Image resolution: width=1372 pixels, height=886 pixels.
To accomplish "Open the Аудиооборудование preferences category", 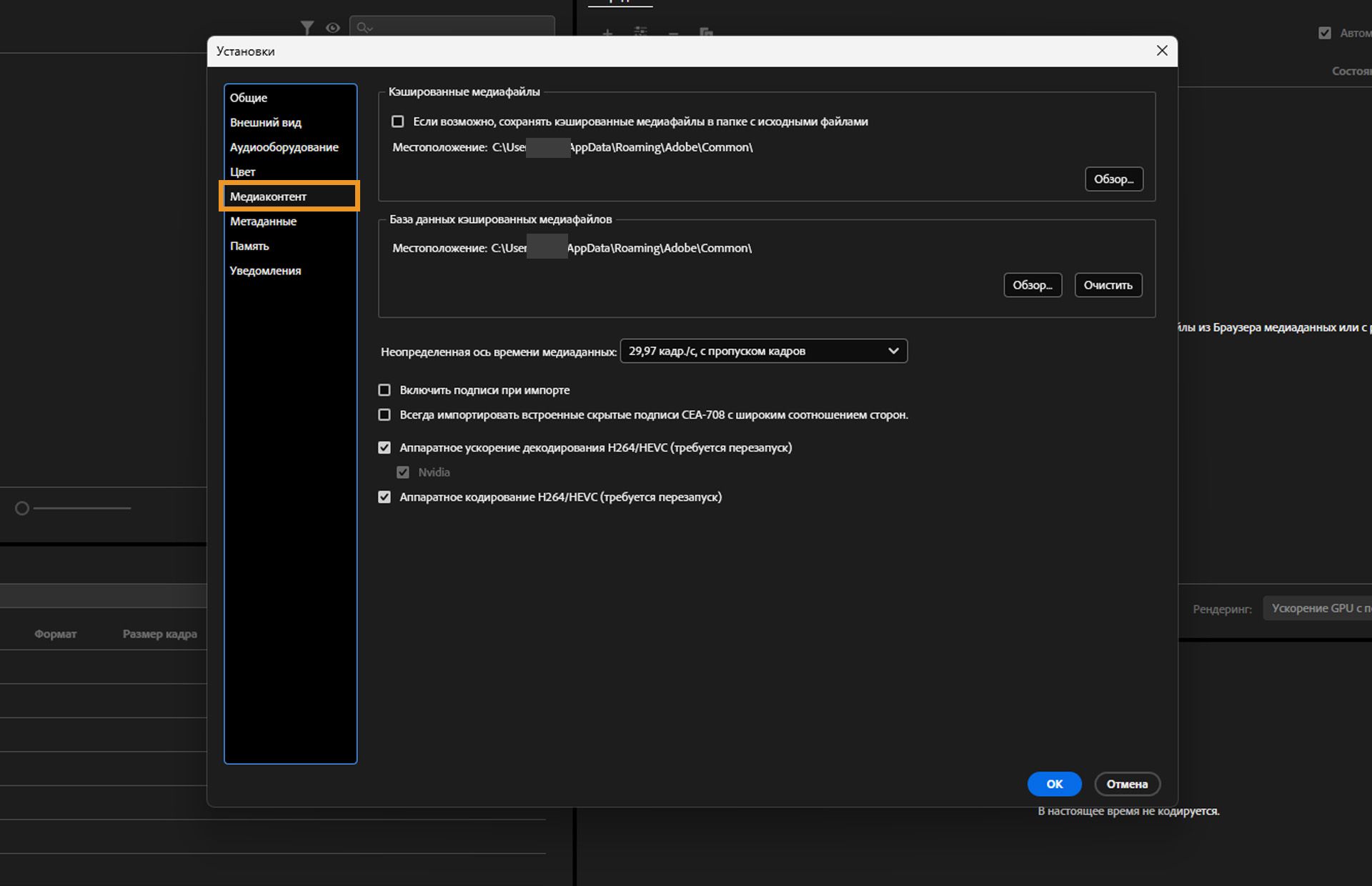I will pos(284,147).
